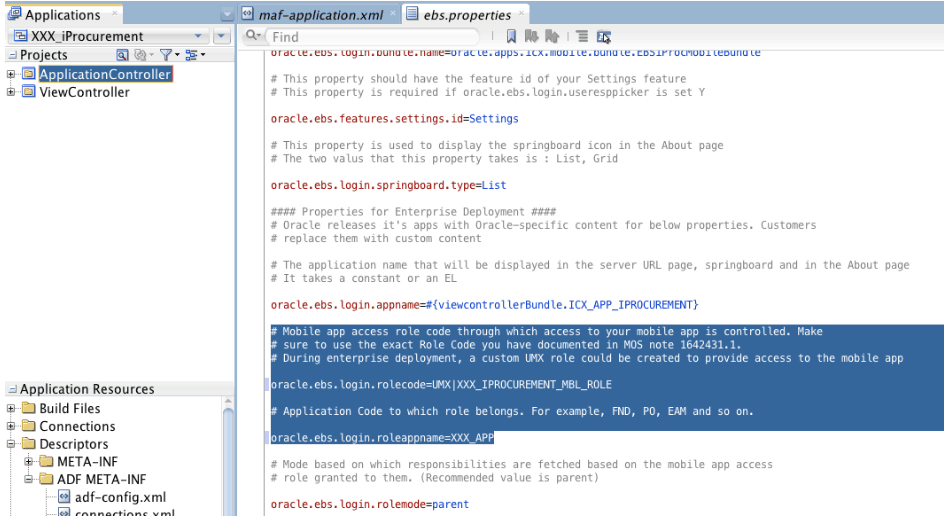Viewport: 944px width, 518px height.
Task: Focus the Find input field
Action: (x=373, y=37)
